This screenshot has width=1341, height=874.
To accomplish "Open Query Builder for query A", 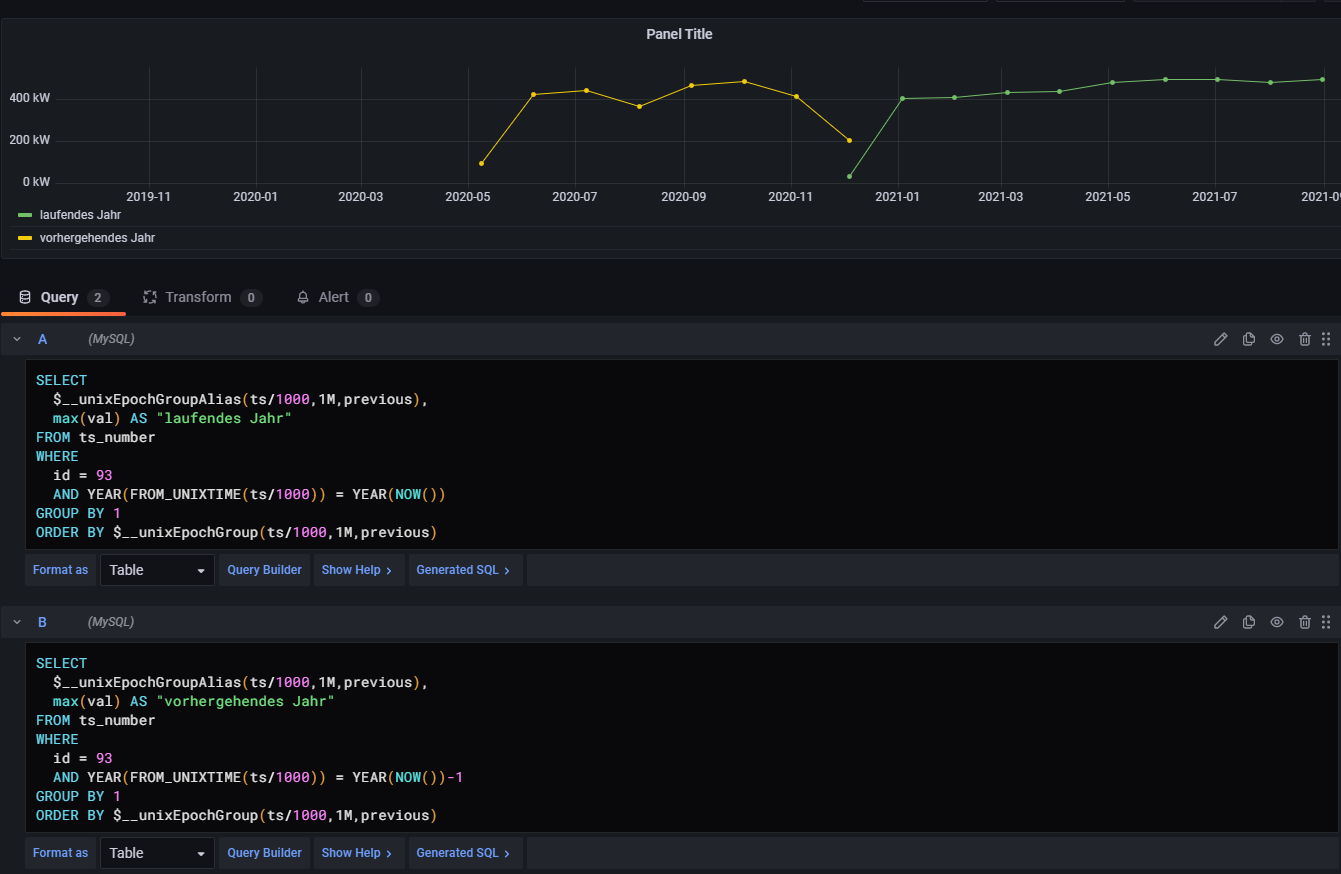I will (264, 570).
